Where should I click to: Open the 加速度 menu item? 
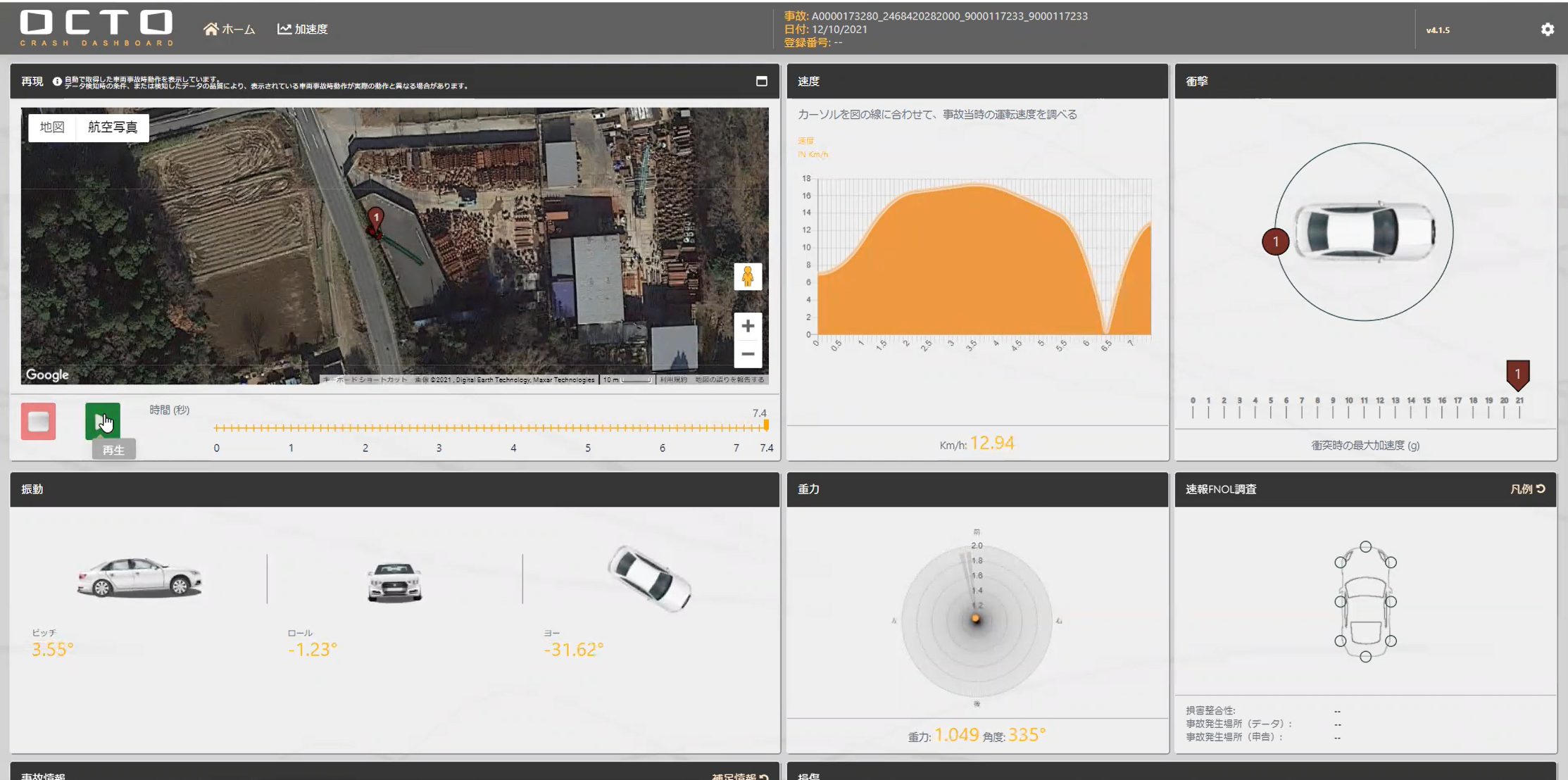pyautogui.click(x=303, y=29)
